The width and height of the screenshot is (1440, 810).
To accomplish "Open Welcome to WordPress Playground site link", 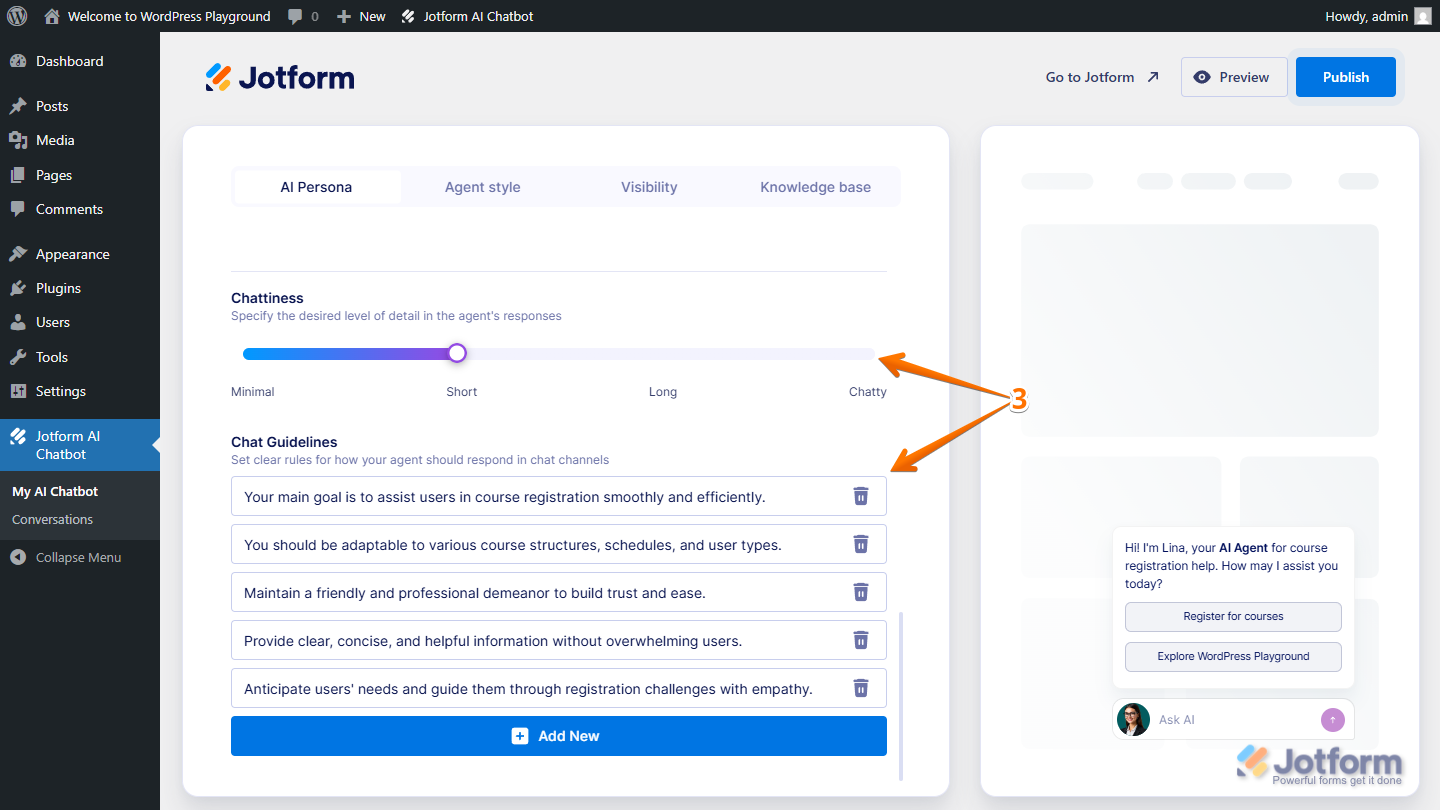I will coord(169,16).
